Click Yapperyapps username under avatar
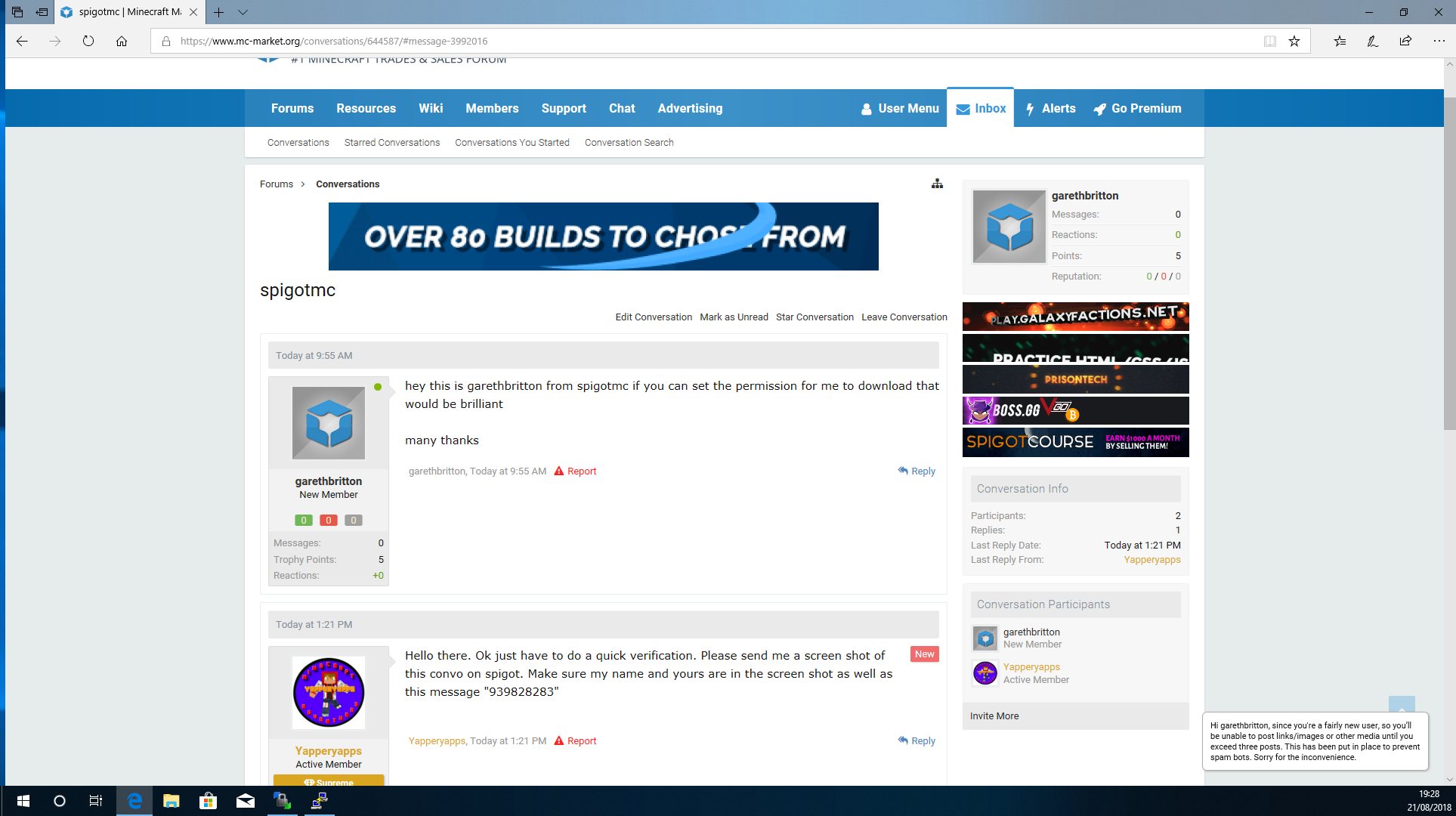The image size is (1456, 816). pos(328,750)
